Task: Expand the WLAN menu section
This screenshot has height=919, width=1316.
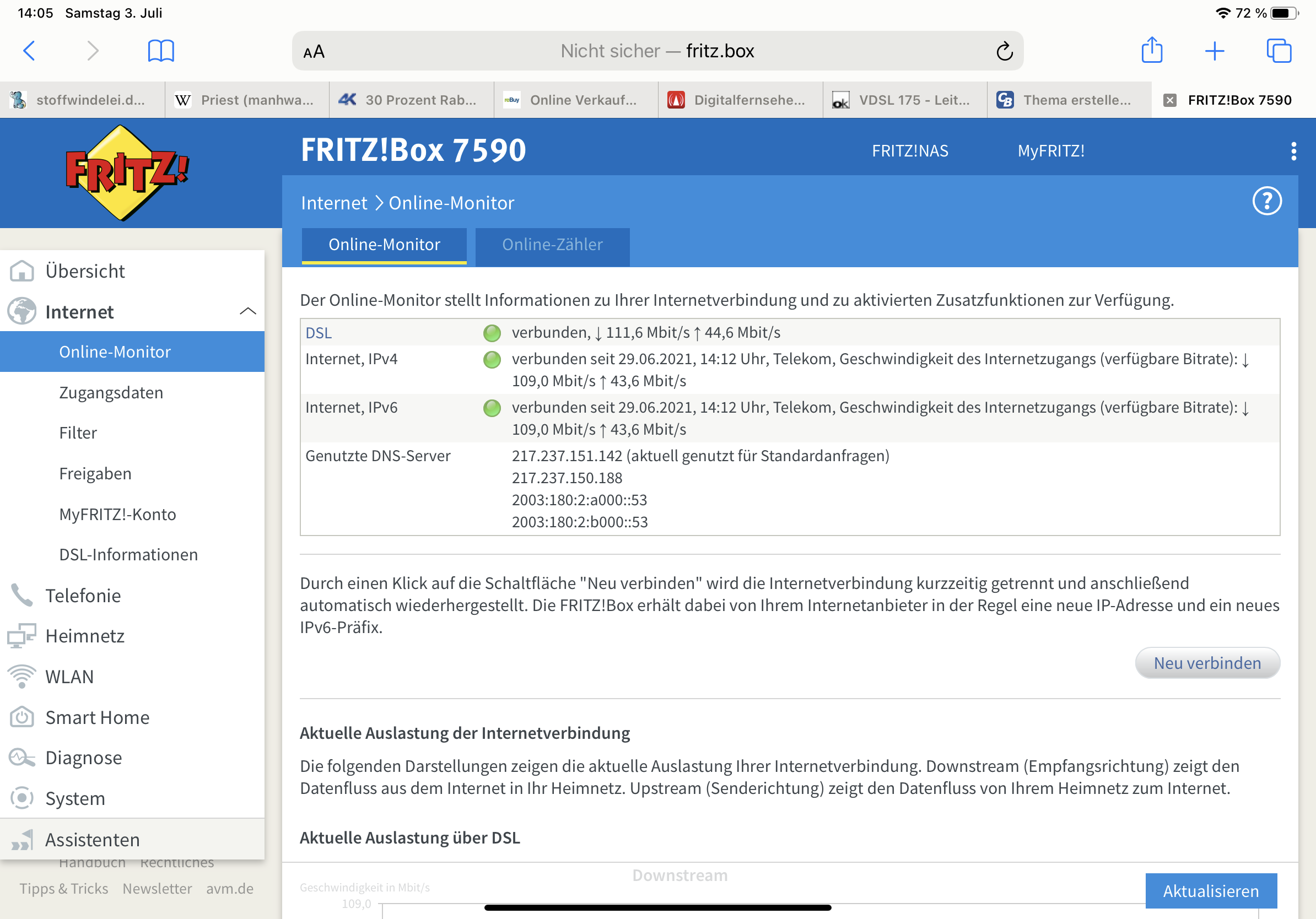Action: 69,677
